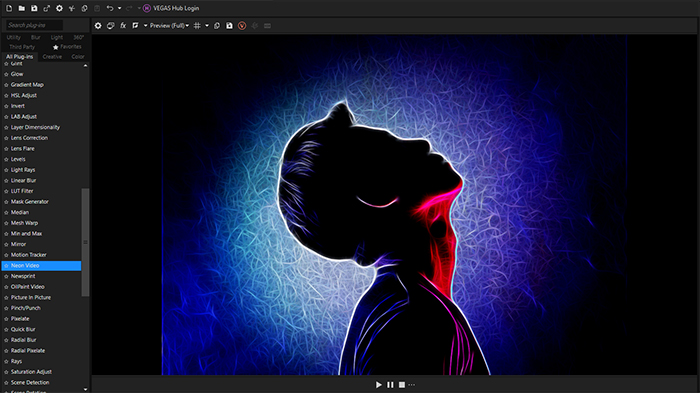Open the split screen view dropdown arrow
Screen dimensions: 700x393
tap(145, 25)
